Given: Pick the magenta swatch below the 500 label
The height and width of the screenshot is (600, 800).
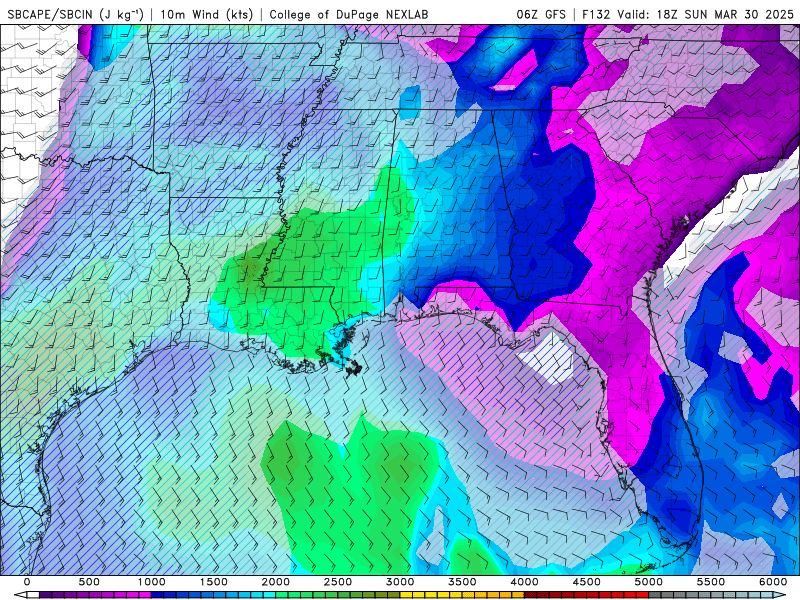Looking at the screenshot, I should (95, 595).
